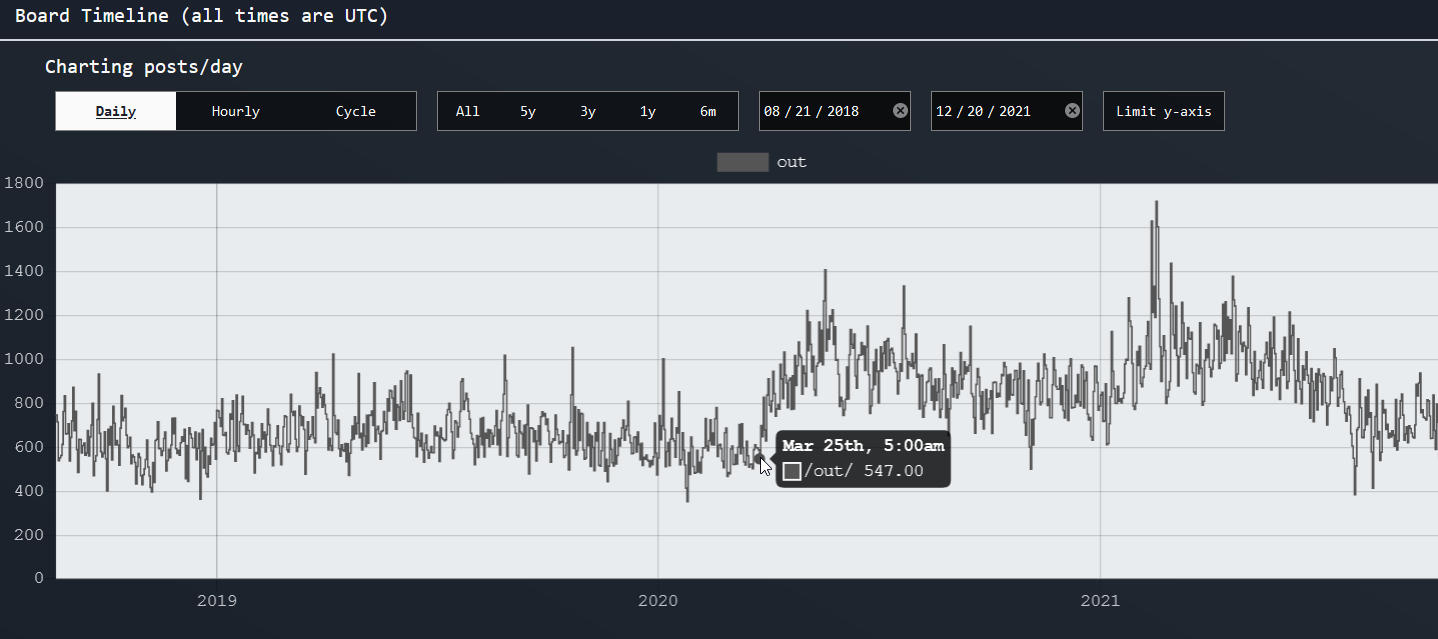
Task: Click the gray out legend swatch
Action: [742, 162]
